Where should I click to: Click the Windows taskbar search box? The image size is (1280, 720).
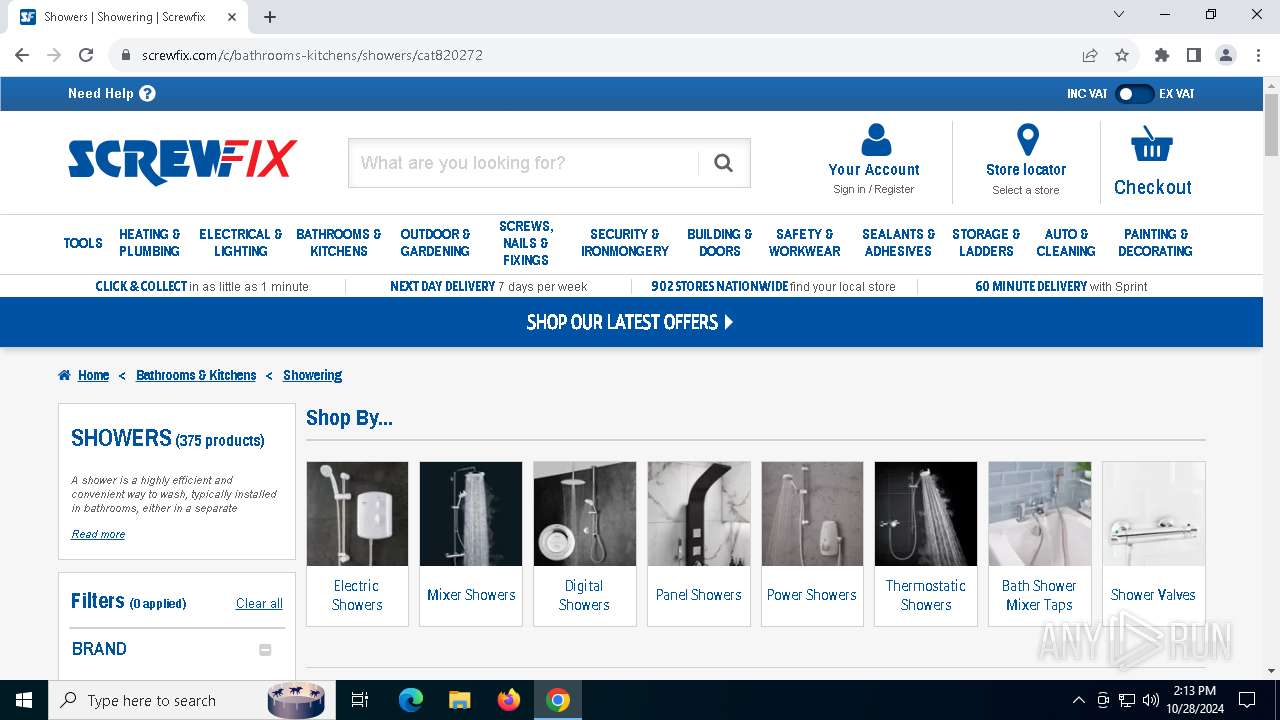(190, 700)
